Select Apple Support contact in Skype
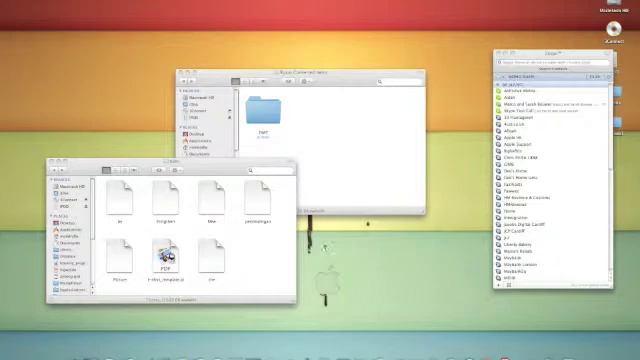Screen dimensions: 640x360 (x=552, y=144)
